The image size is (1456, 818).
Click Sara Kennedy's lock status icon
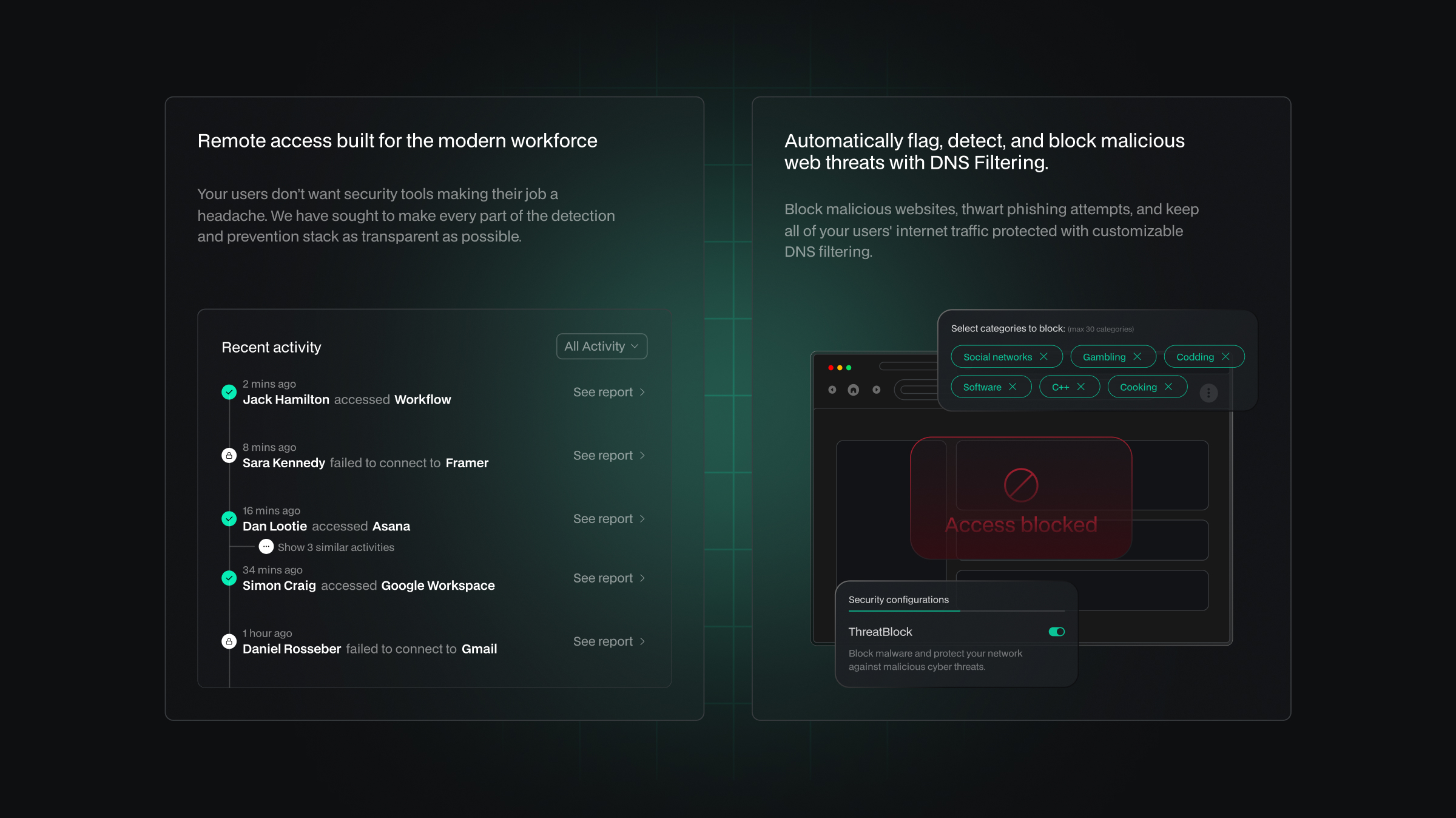pyautogui.click(x=229, y=455)
